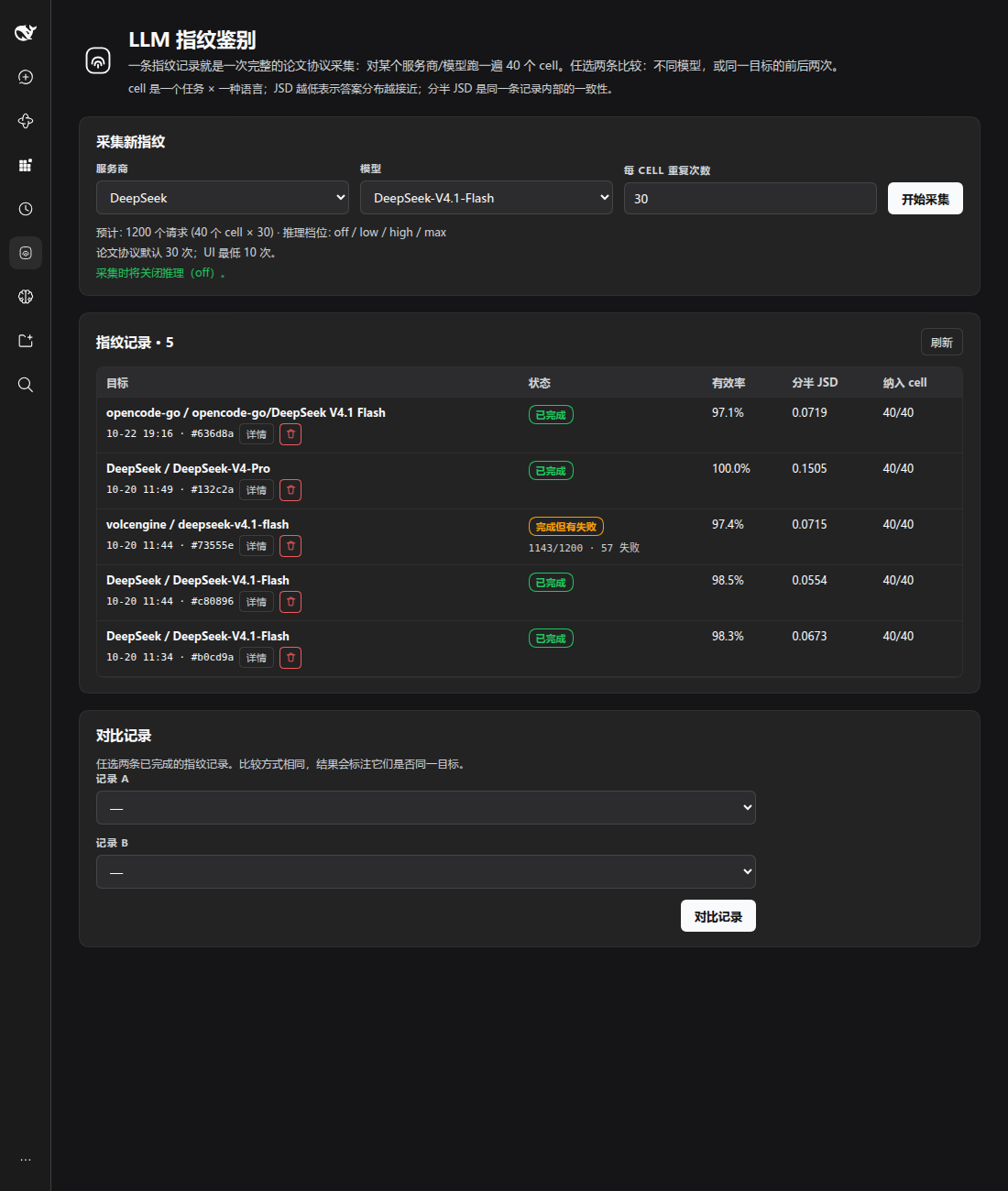Click the 指纹记录 · 5 heading
1008x1191 pixels.
click(135, 343)
